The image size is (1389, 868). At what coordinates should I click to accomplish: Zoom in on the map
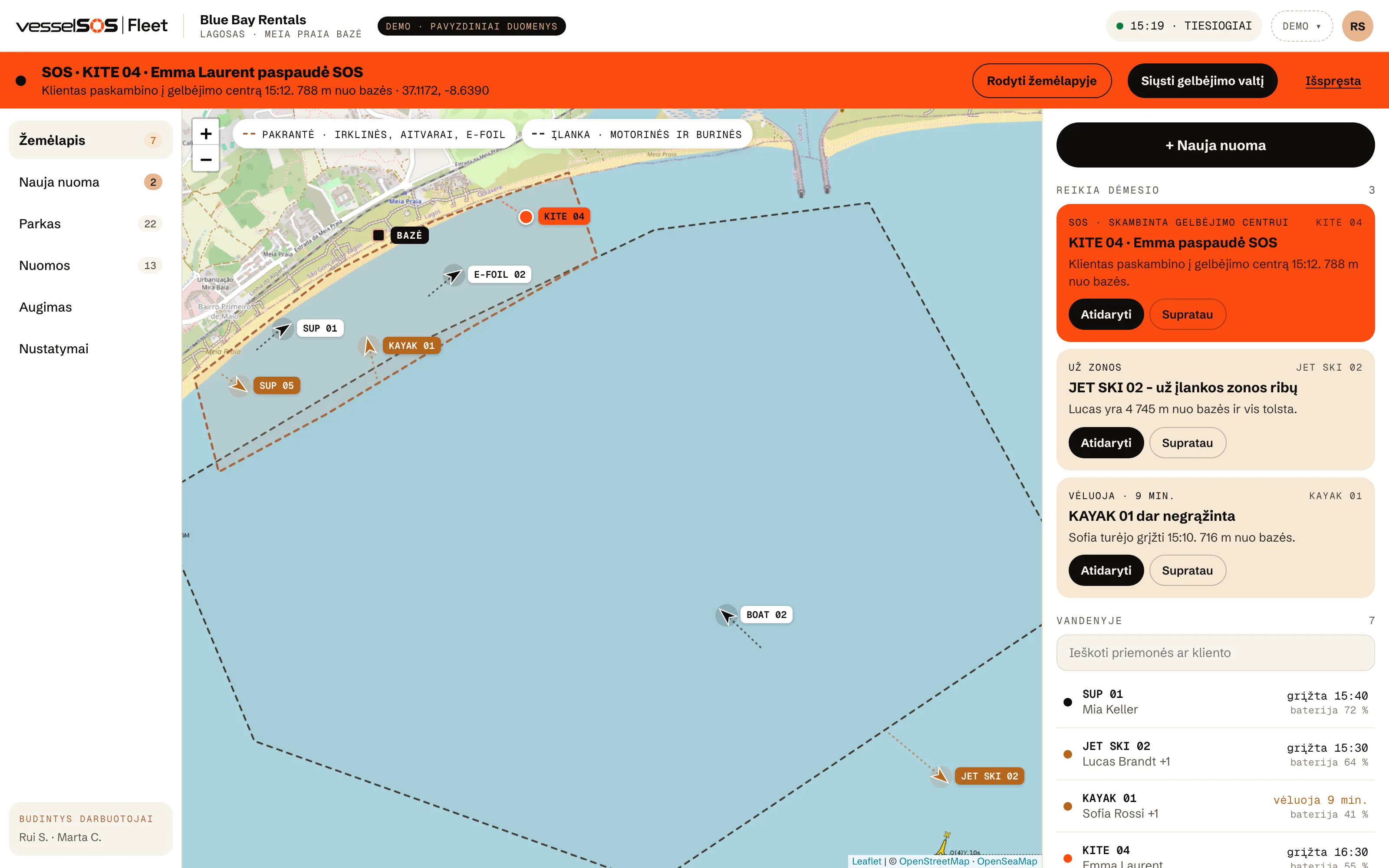(205, 134)
